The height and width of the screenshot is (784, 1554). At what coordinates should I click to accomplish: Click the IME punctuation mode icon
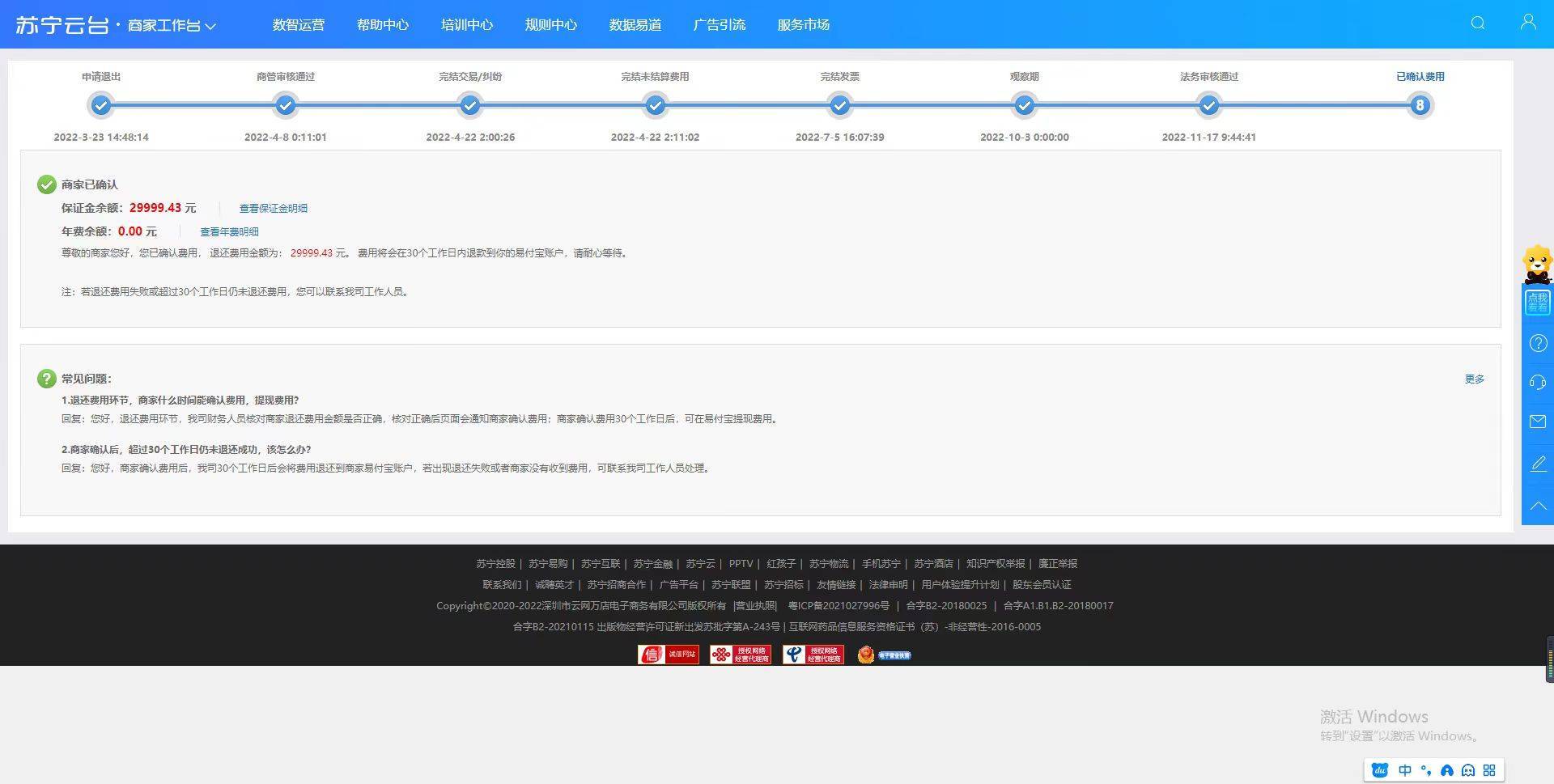(1426, 770)
